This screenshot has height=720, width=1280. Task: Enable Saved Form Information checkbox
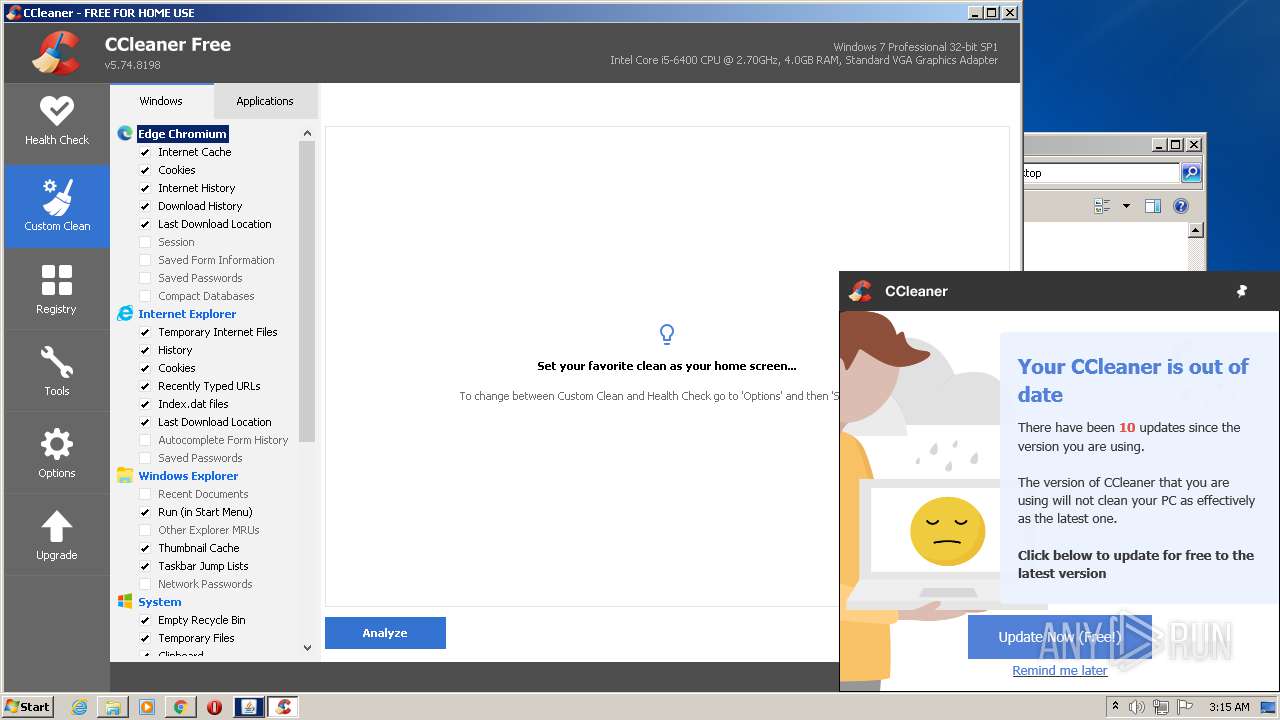coord(145,260)
